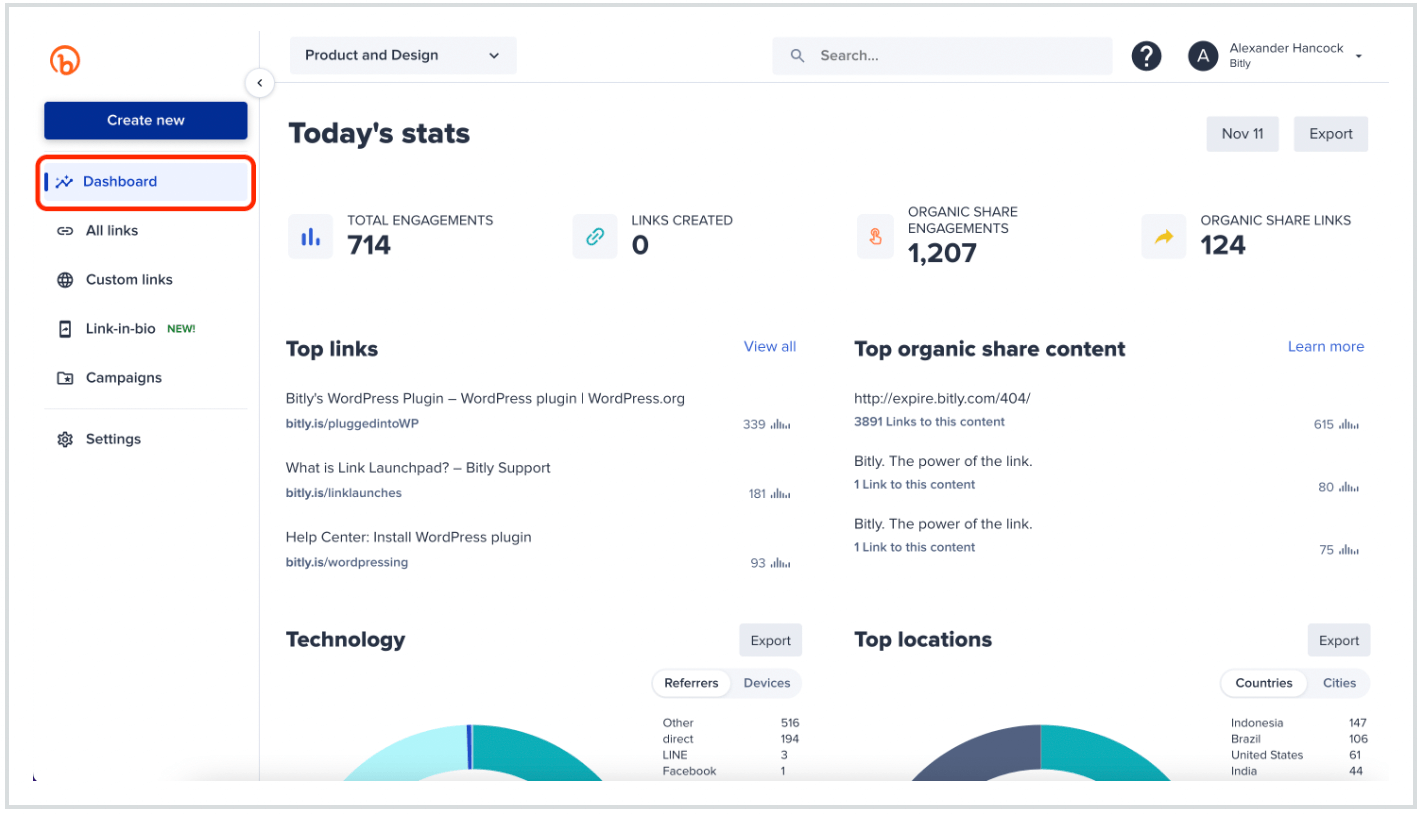Image resolution: width=1422 pixels, height=814 pixels.
Task: Click the United States location row
Action: pyautogui.click(x=1298, y=755)
